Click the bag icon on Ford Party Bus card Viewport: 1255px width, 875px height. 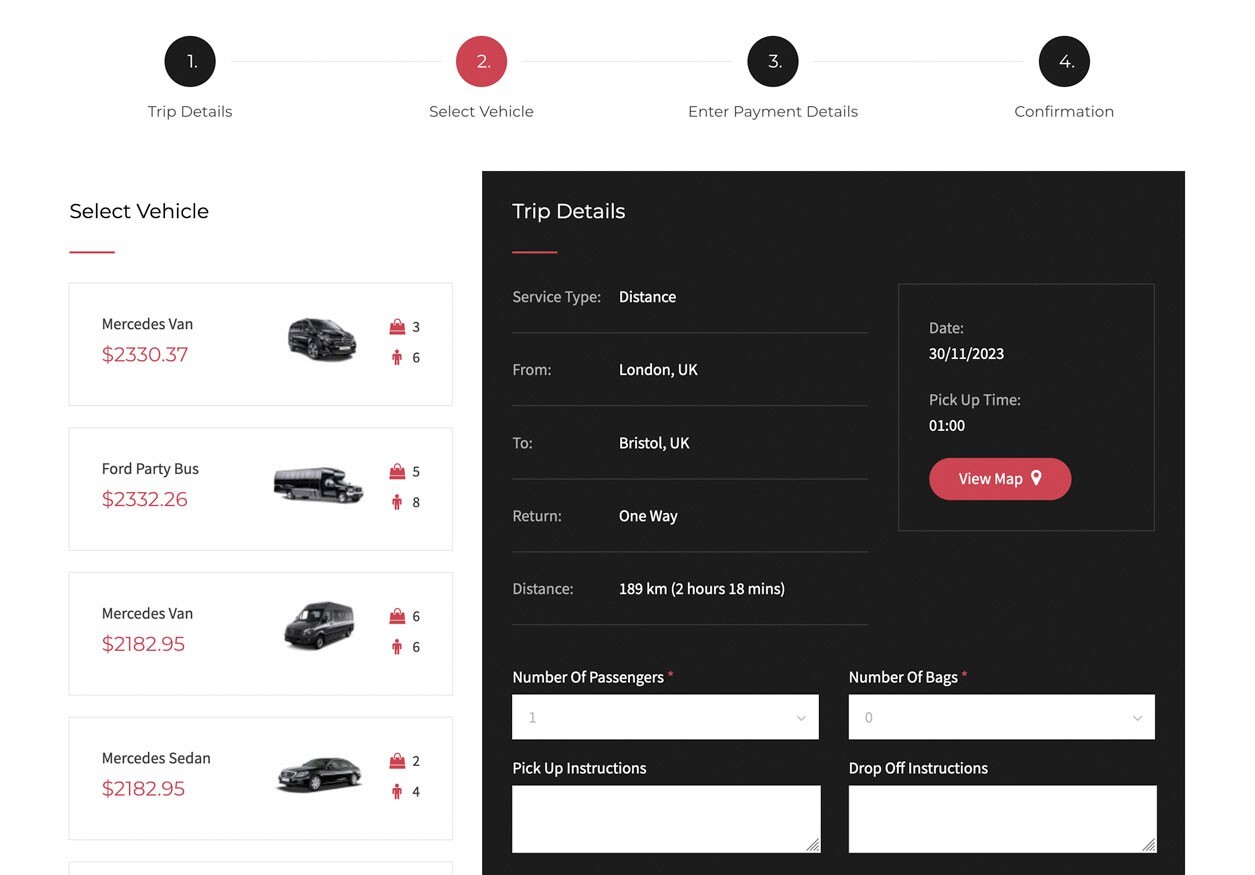[397, 471]
